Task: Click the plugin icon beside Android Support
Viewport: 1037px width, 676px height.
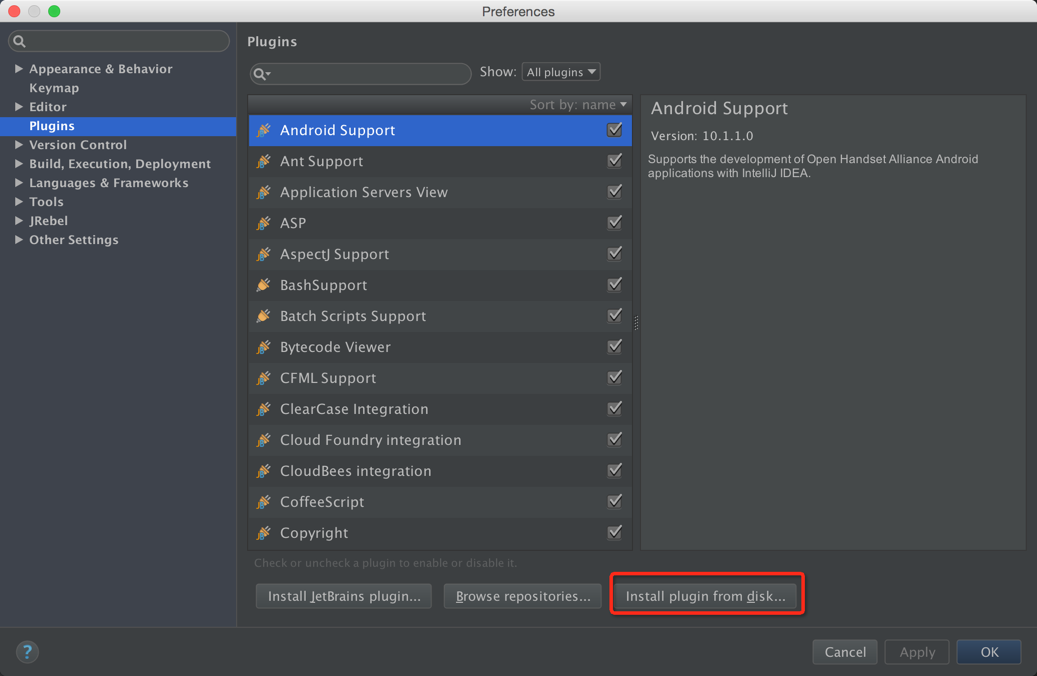Action: coord(264,130)
